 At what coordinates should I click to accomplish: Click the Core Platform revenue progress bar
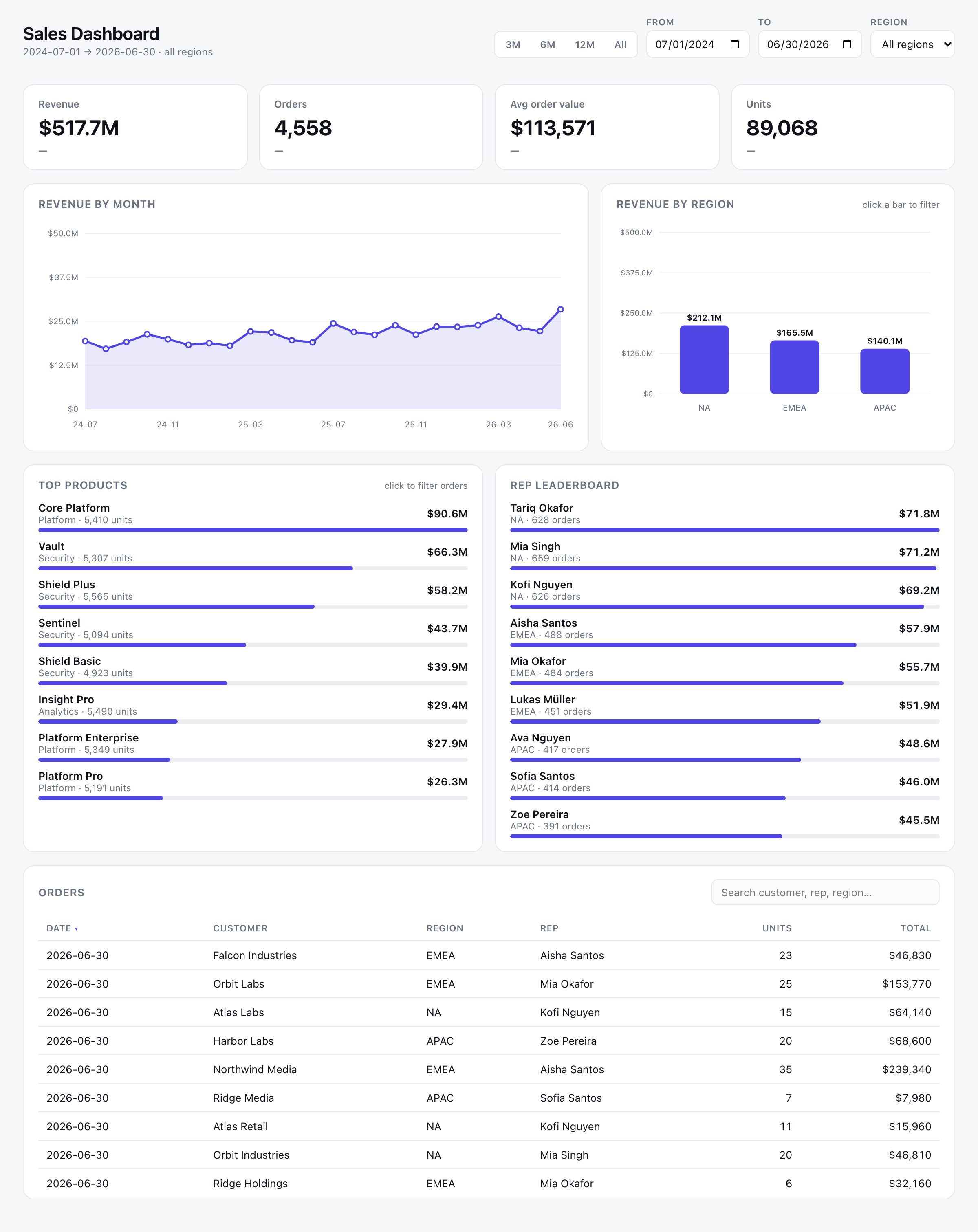[x=253, y=530]
